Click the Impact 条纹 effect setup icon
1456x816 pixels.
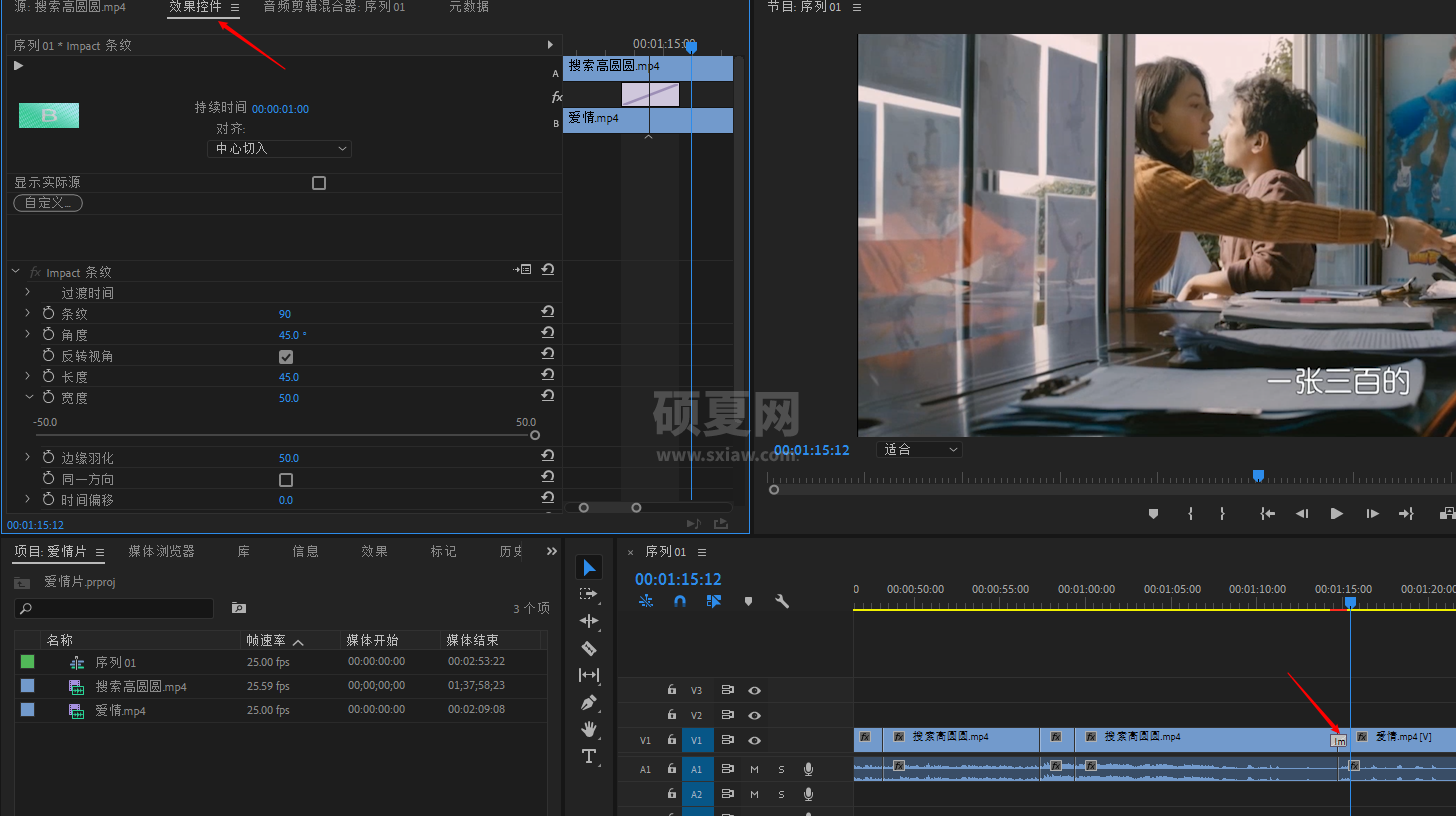click(523, 270)
